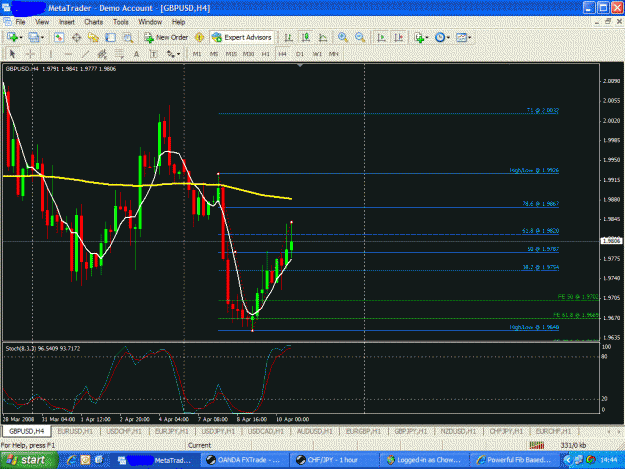Switch chart to Bar Chart icon
Screen dimensions: 625x469
tap(288, 37)
